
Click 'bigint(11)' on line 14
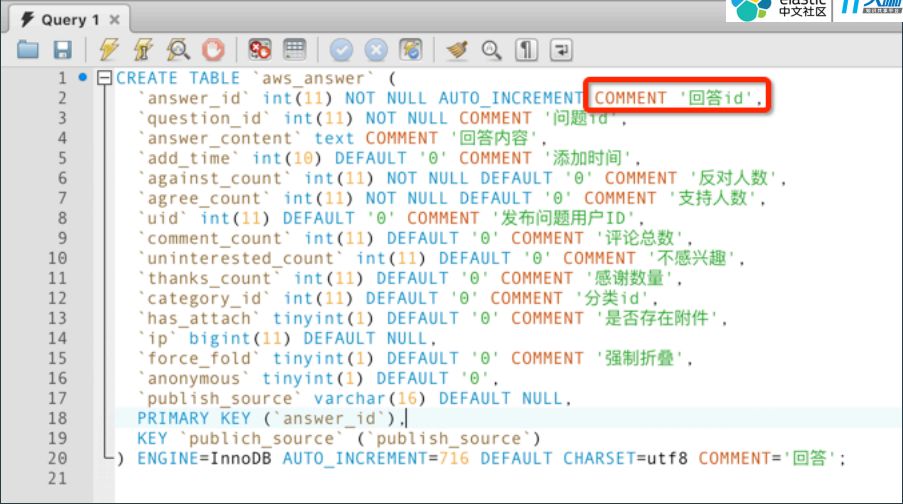240,339
